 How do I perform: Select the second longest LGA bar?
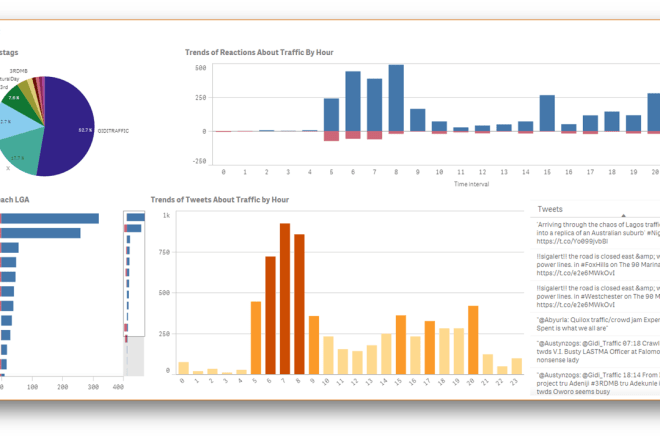(x=40, y=233)
